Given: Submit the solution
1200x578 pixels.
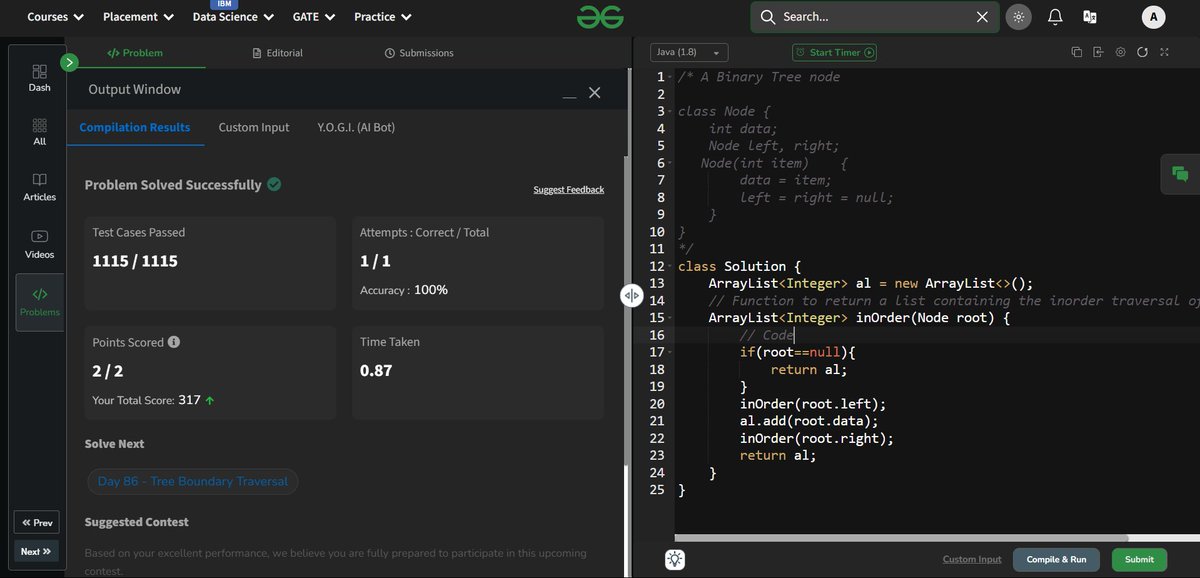Looking at the screenshot, I should pyautogui.click(x=1139, y=560).
